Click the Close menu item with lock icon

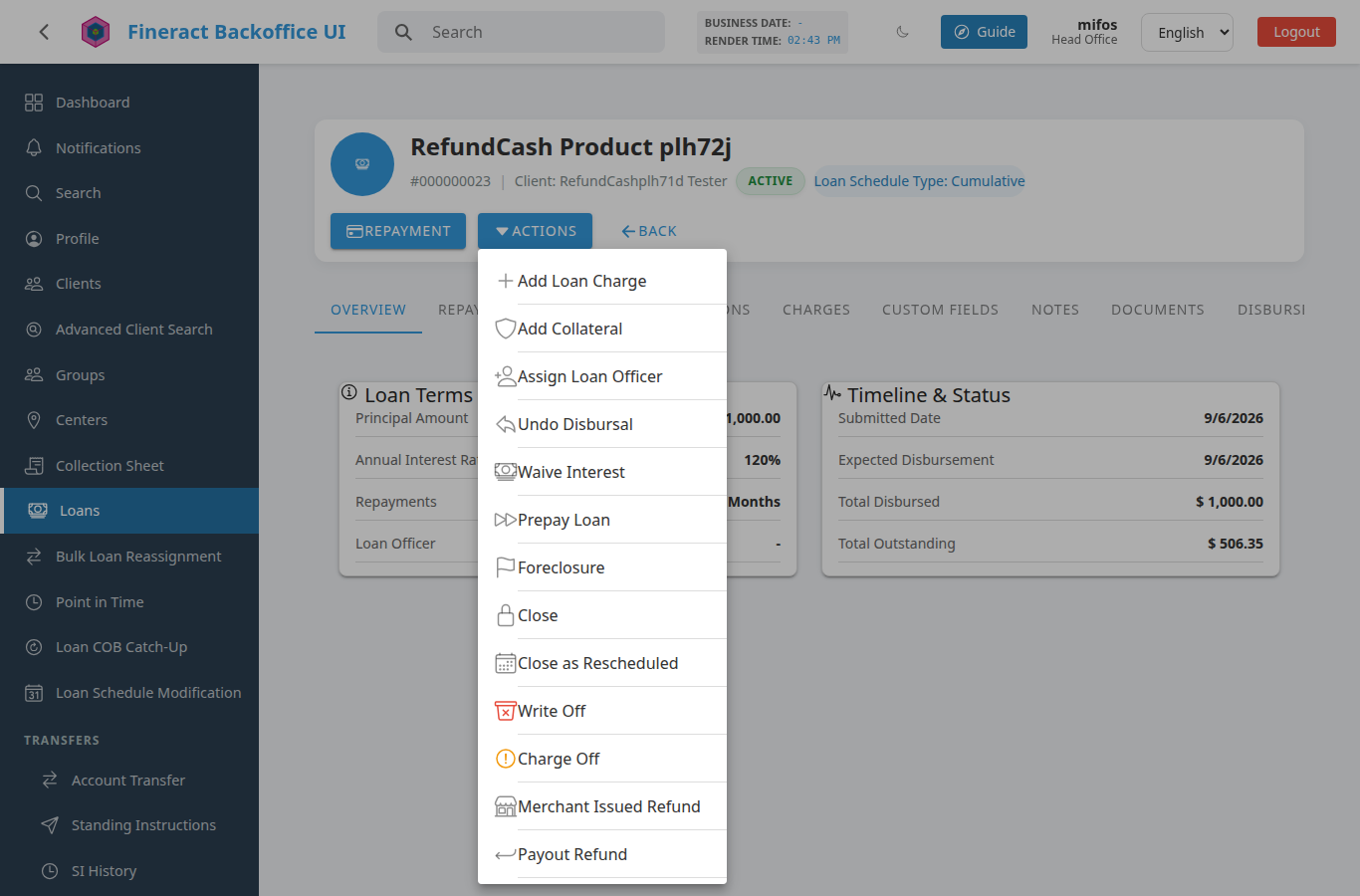602,615
